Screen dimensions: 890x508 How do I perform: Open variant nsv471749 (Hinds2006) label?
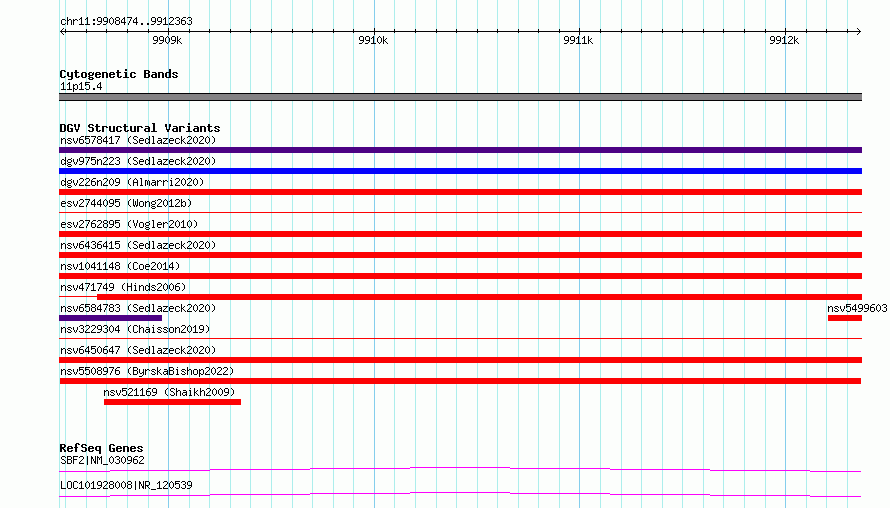(x=123, y=287)
